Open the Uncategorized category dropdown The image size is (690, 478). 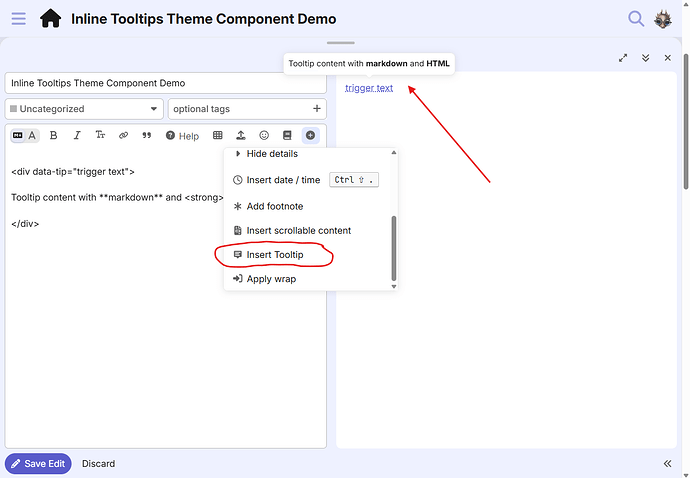(x=84, y=109)
